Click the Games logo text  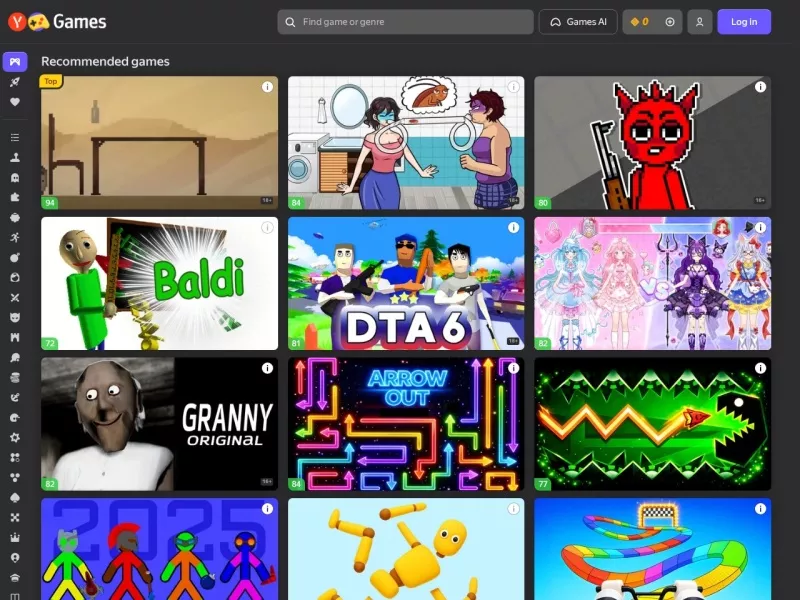[80, 21]
